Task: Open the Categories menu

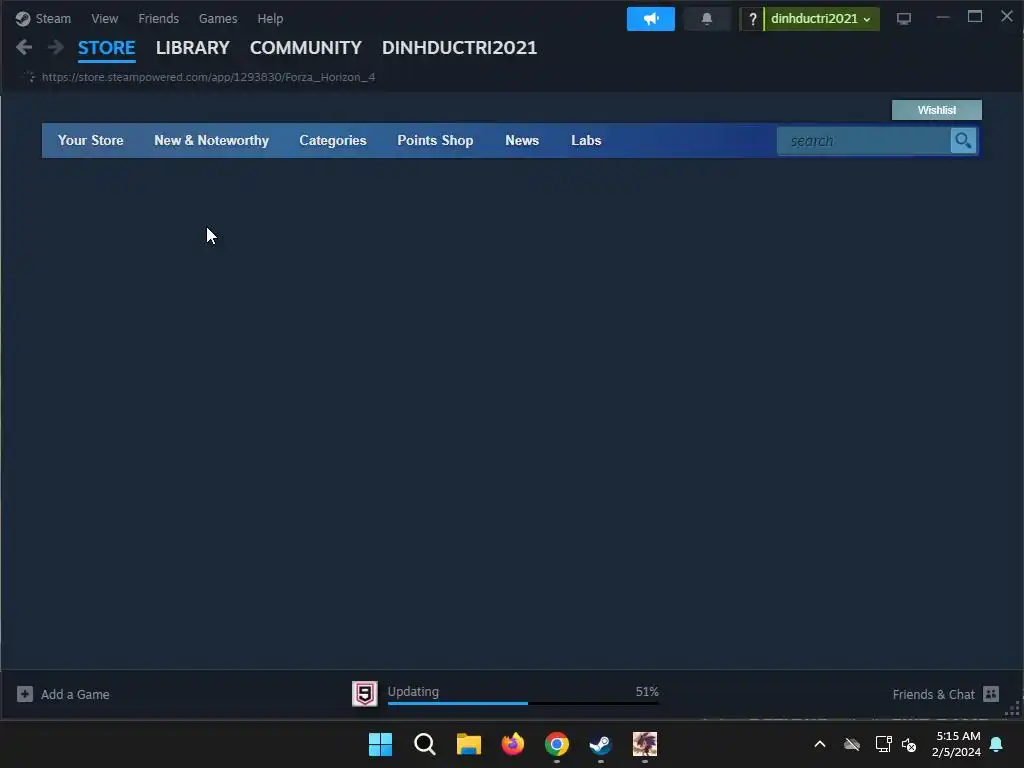Action: coord(332,140)
